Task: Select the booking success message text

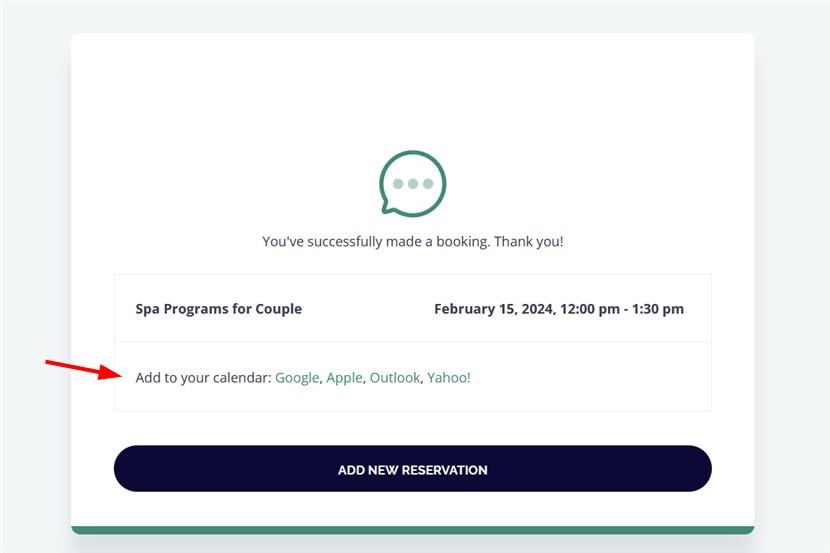Action: (x=413, y=241)
